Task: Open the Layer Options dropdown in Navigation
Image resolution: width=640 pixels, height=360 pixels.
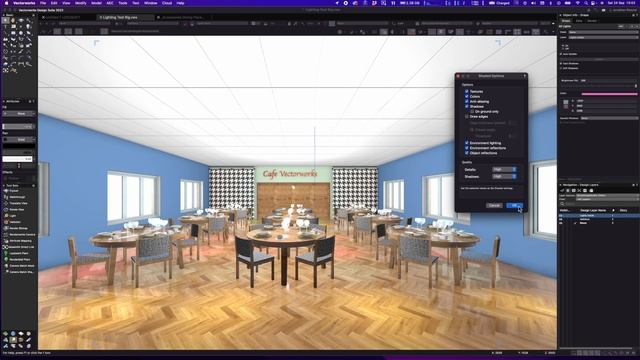Action: point(607,196)
